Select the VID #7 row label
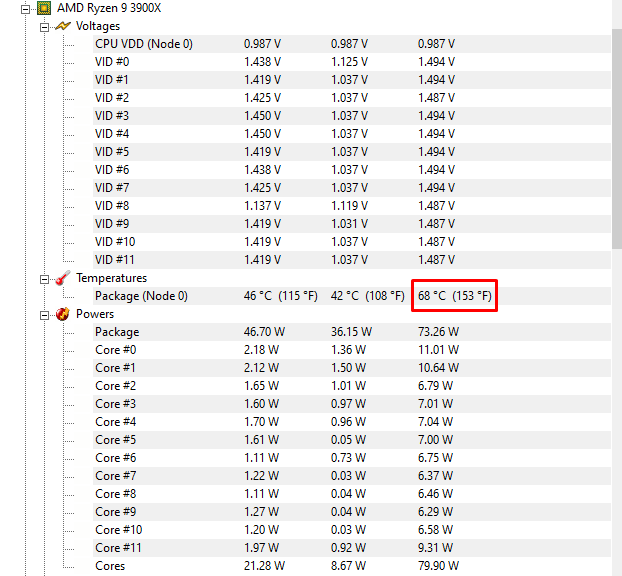The width and height of the screenshot is (622, 576). (112, 188)
